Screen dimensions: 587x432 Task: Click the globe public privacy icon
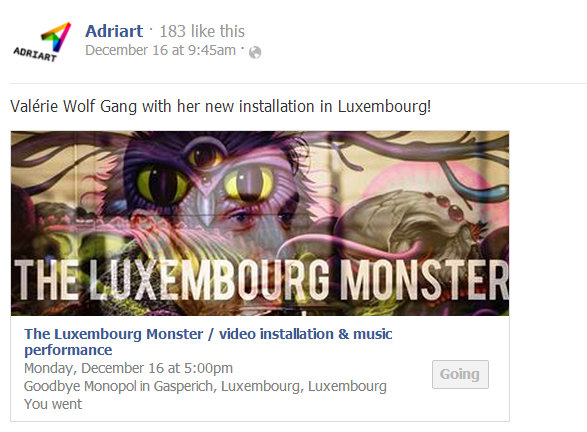pos(255,52)
